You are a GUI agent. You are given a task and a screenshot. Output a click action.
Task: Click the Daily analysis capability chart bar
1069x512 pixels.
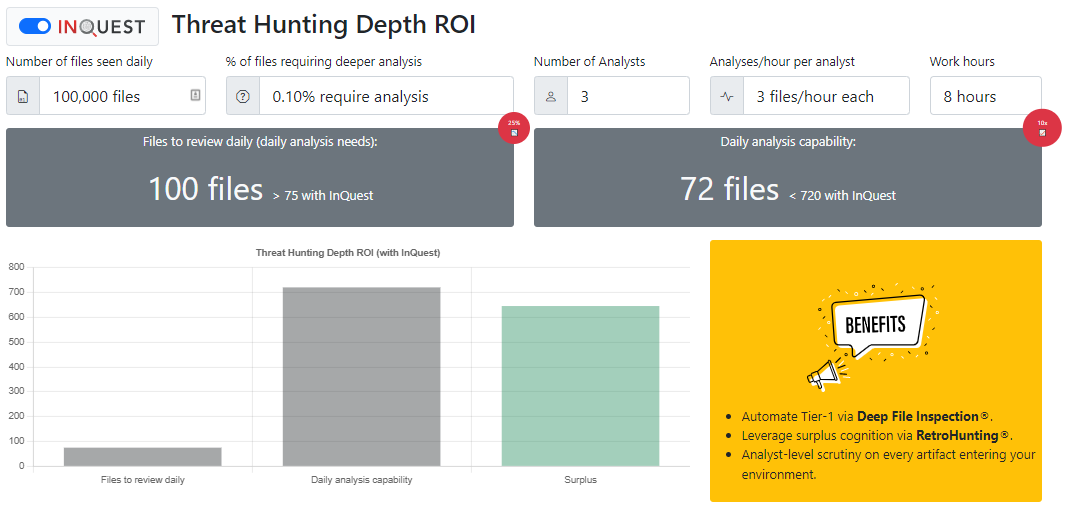(x=361, y=377)
